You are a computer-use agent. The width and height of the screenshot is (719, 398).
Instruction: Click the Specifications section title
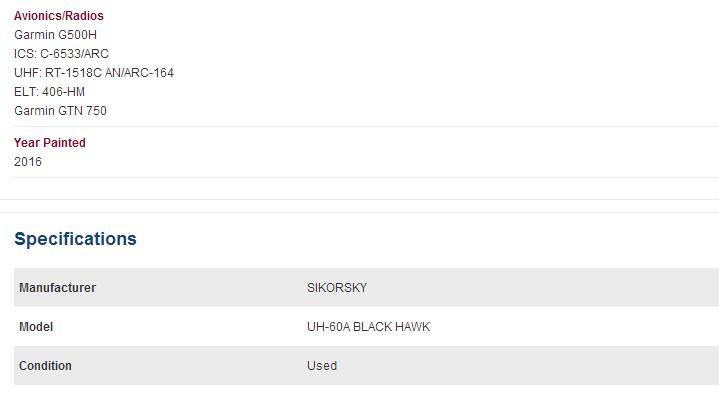tap(75, 239)
